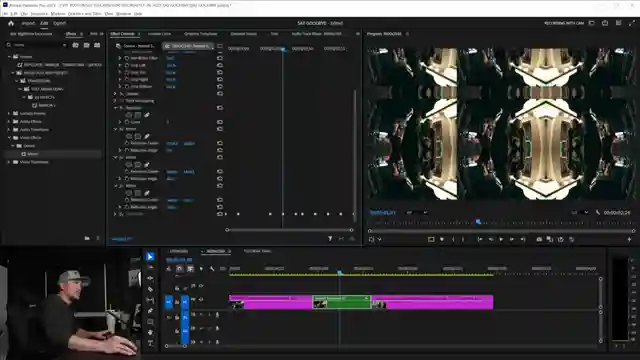Select the Razor tool
The image size is (640, 360).
click(150, 289)
